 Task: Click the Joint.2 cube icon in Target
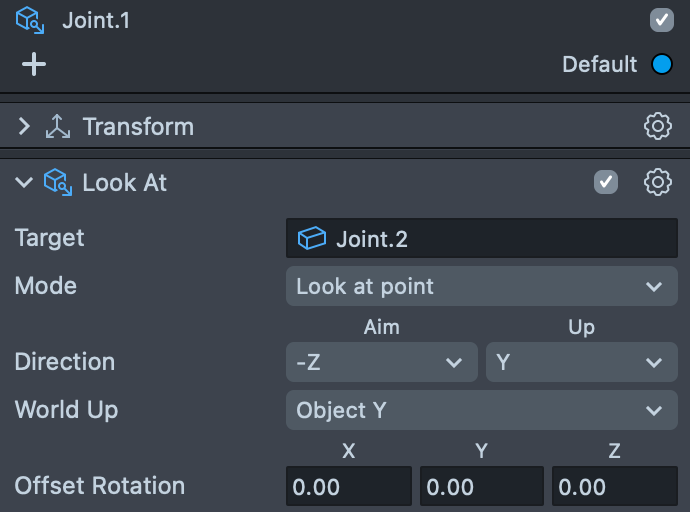point(311,239)
